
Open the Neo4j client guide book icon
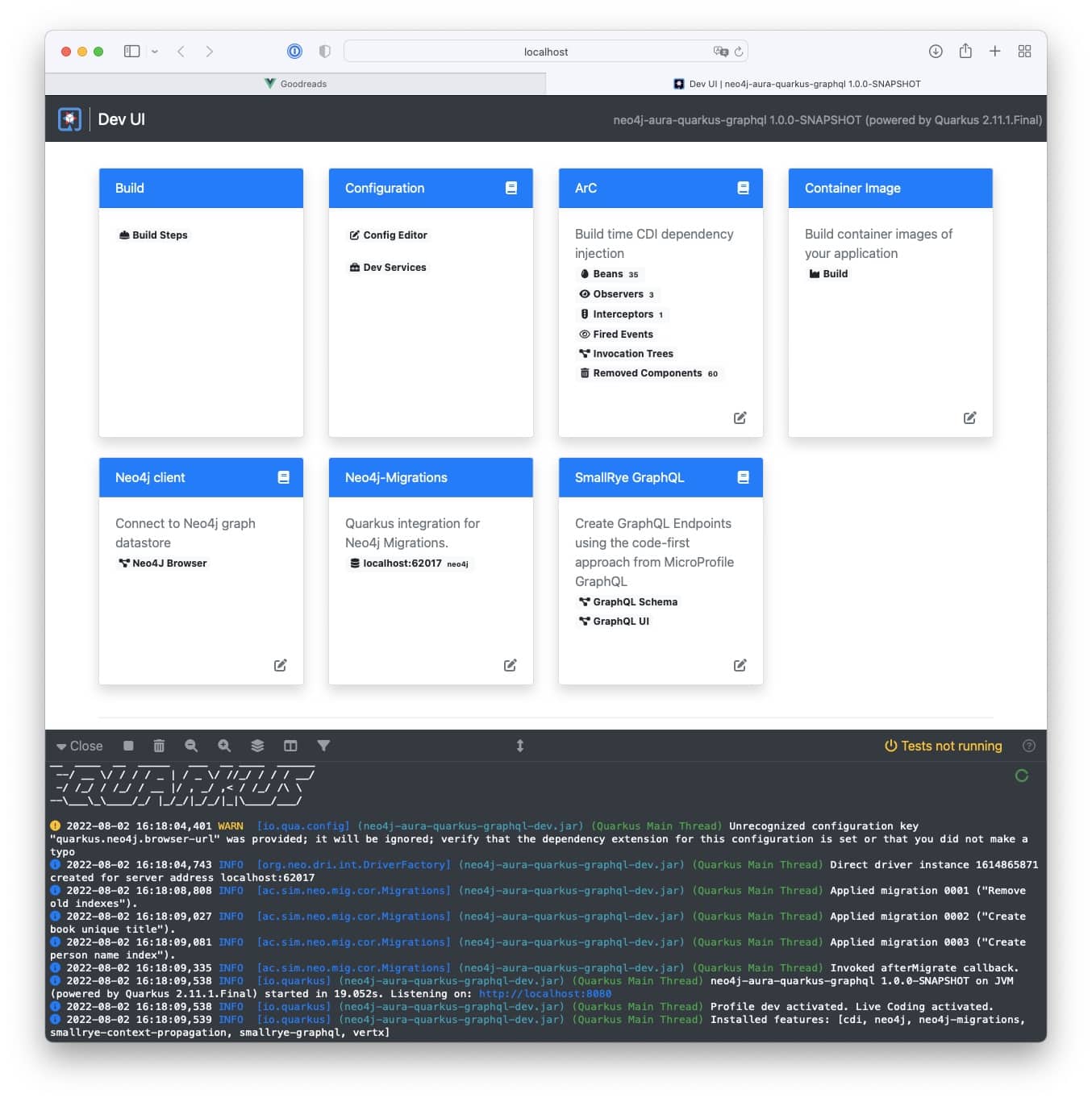pyautogui.click(x=283, y=477)
